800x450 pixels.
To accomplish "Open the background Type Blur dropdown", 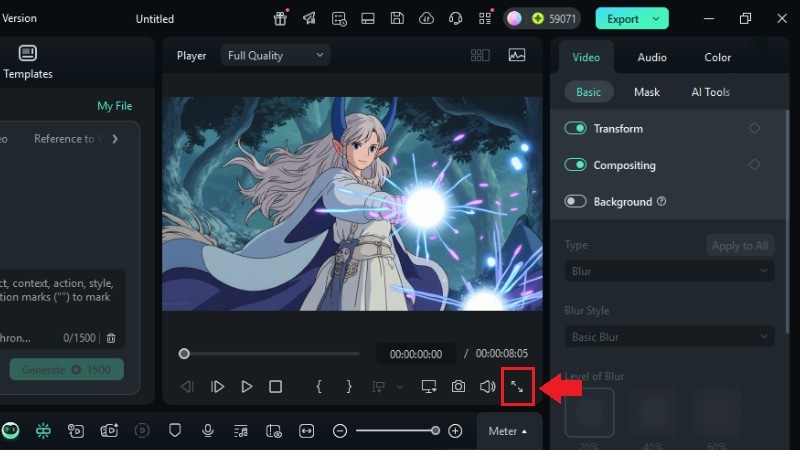I will [669, 271].
